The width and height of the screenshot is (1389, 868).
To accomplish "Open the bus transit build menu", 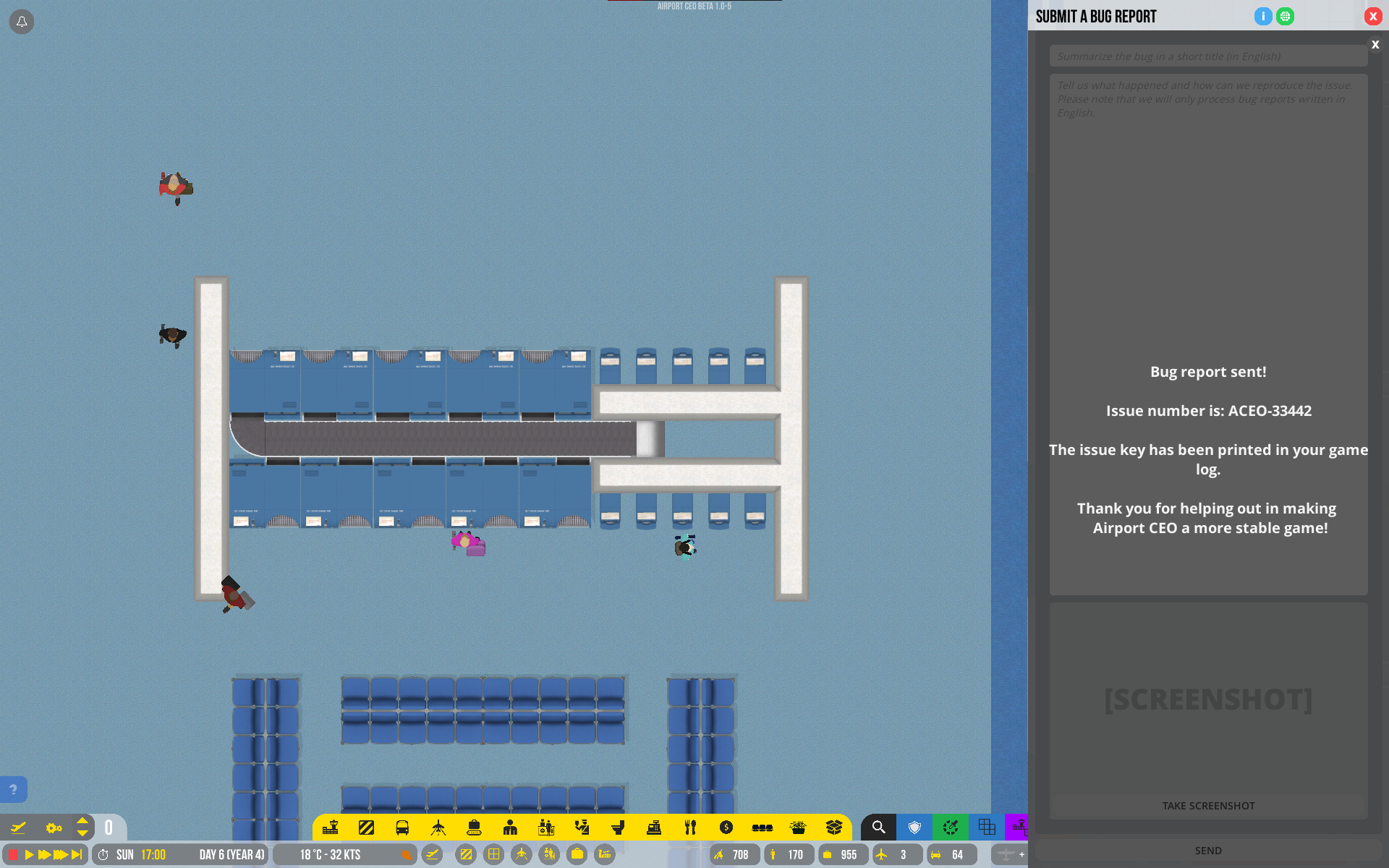I will (x=402, y=827).
